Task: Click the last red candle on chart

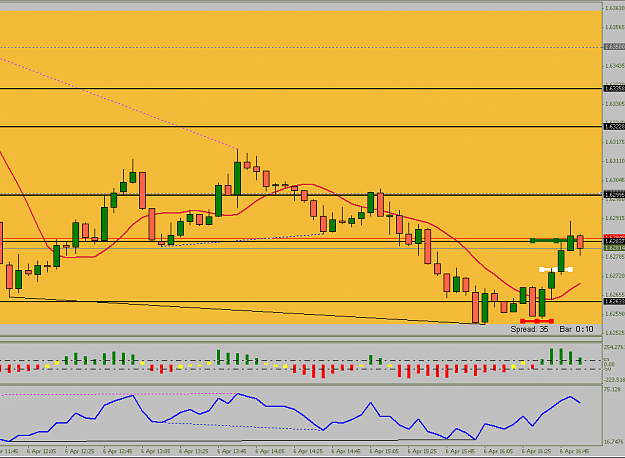Action: click(x=580, y=242)
